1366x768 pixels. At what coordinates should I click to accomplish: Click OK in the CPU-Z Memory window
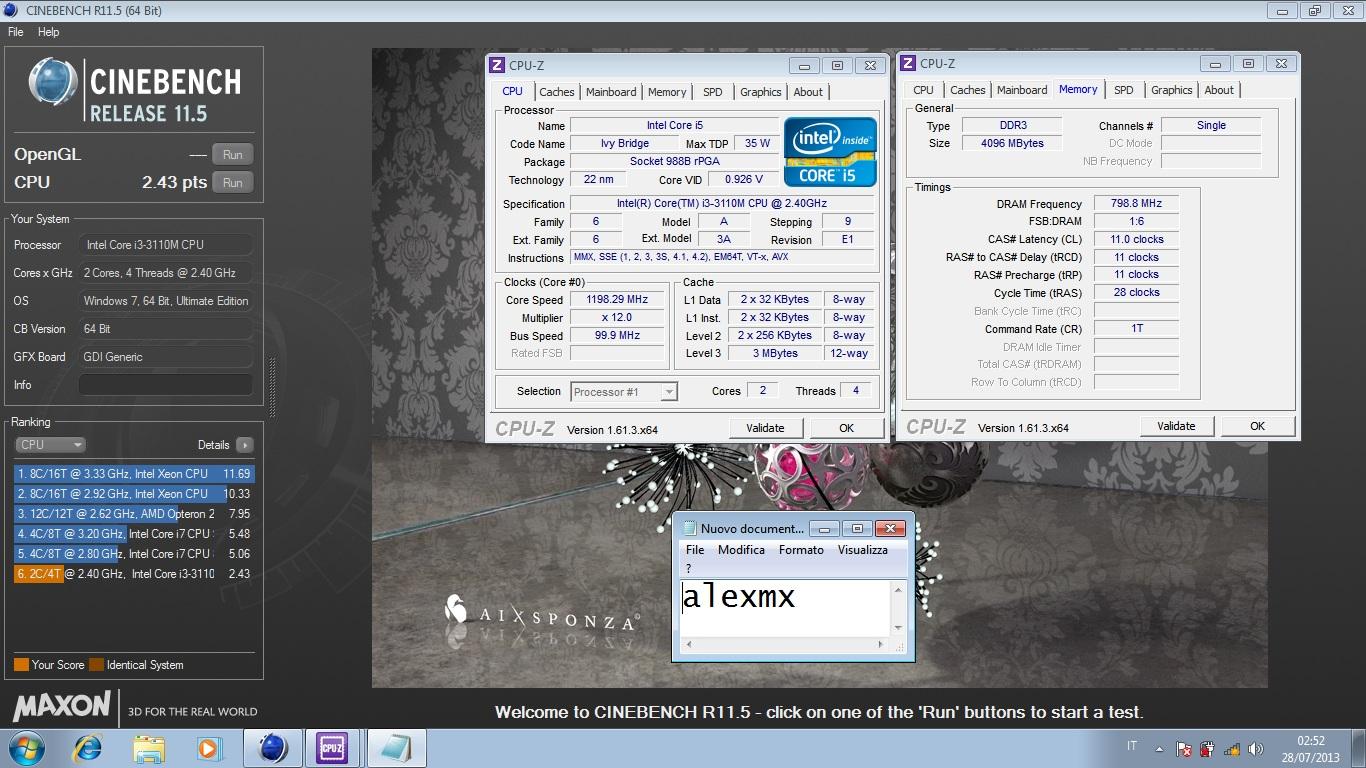click(1257, 425)
